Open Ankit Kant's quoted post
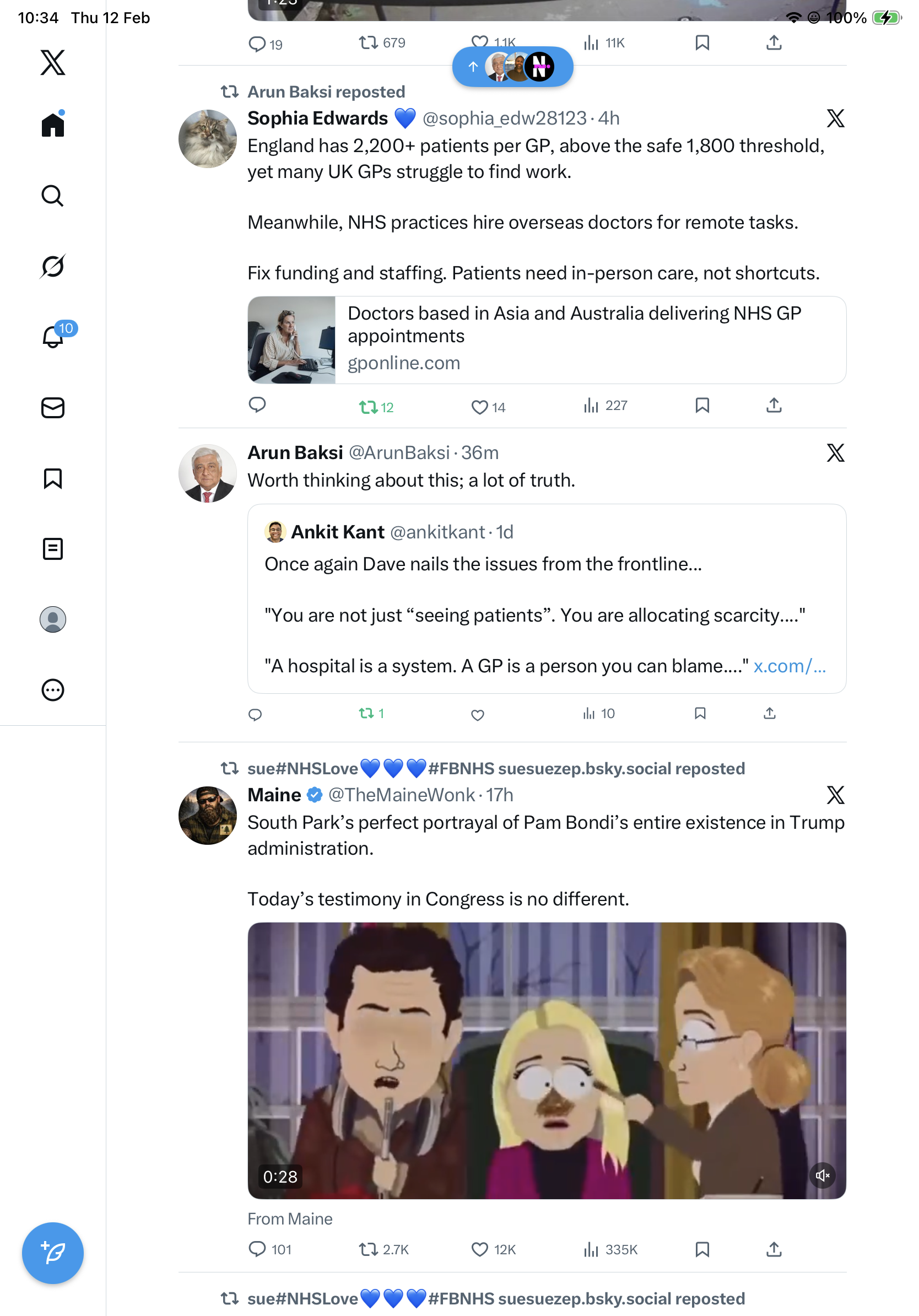 (x=547, y=598)
